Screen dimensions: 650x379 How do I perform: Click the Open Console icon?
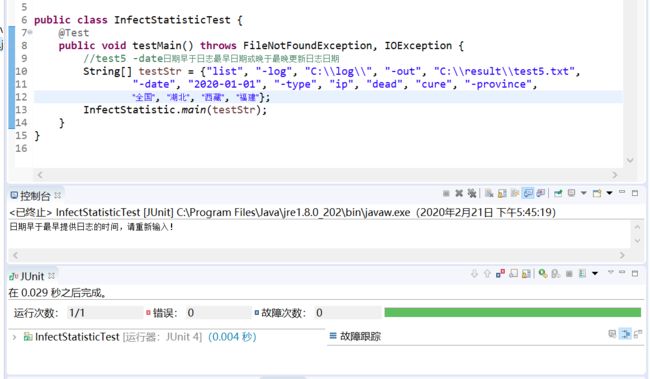click(597, 193)
